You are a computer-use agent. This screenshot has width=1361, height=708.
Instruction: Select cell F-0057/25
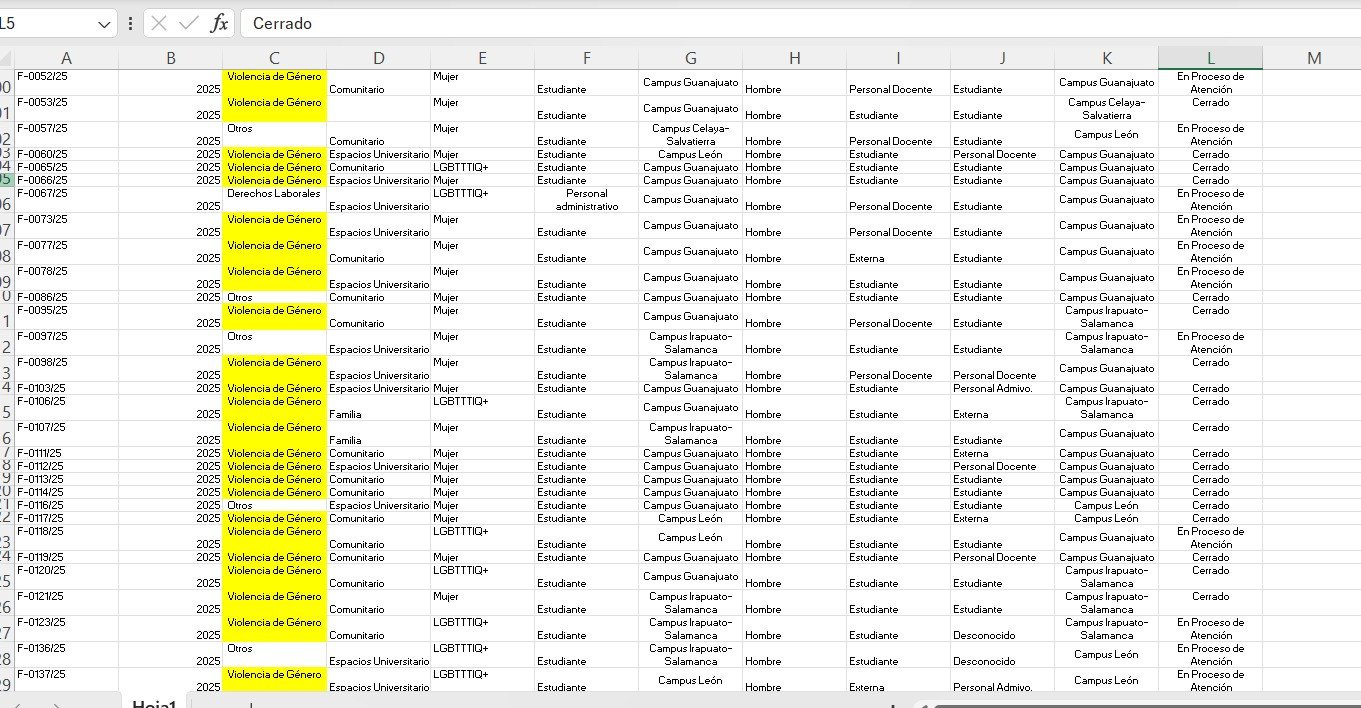tap(66, 134)
